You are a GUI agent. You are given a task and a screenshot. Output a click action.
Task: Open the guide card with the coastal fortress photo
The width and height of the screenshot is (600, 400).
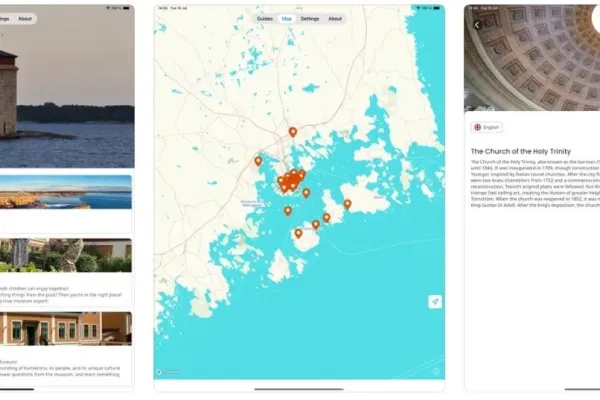66,204
